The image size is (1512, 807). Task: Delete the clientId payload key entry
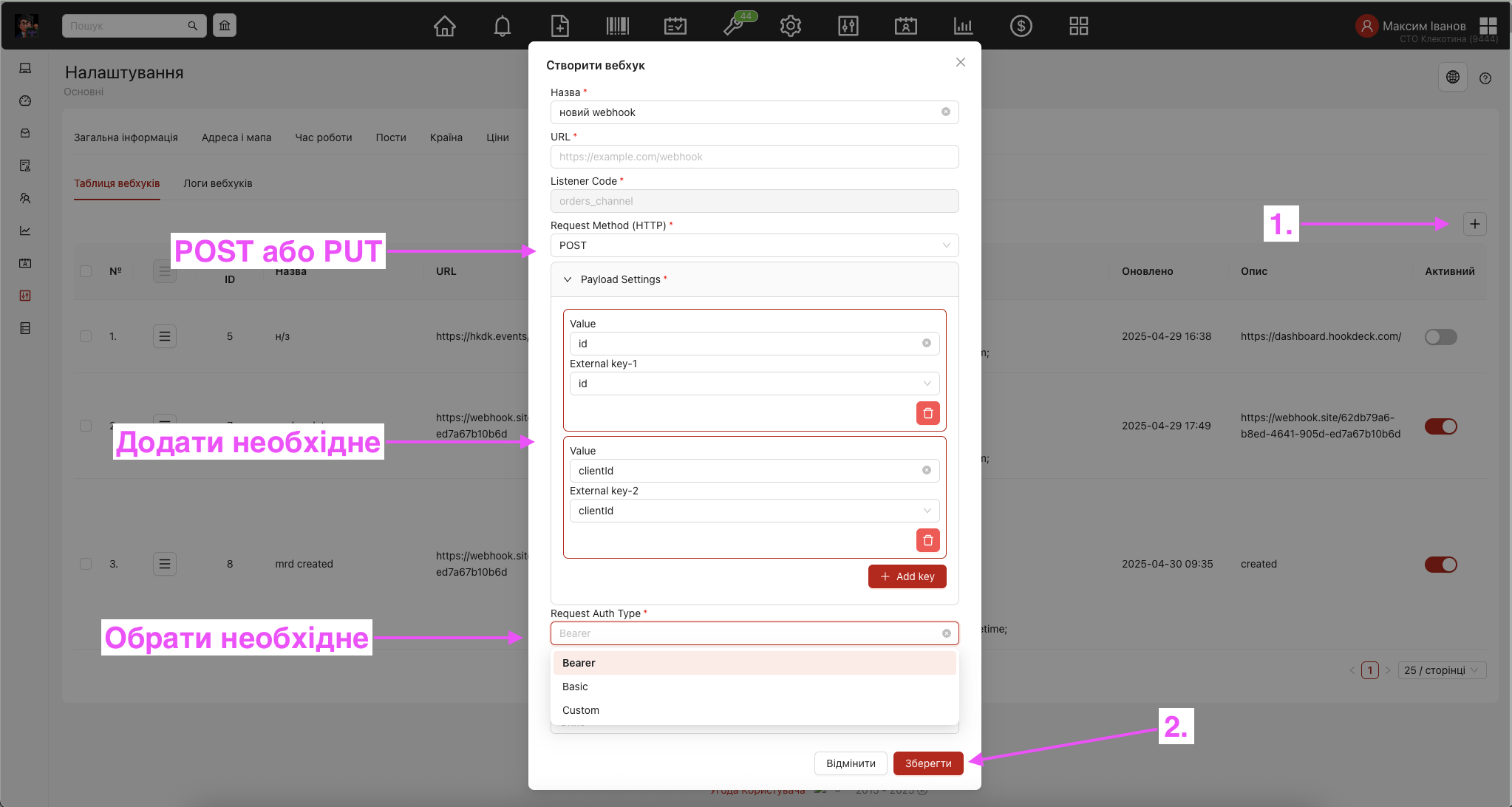coord(927,540)
